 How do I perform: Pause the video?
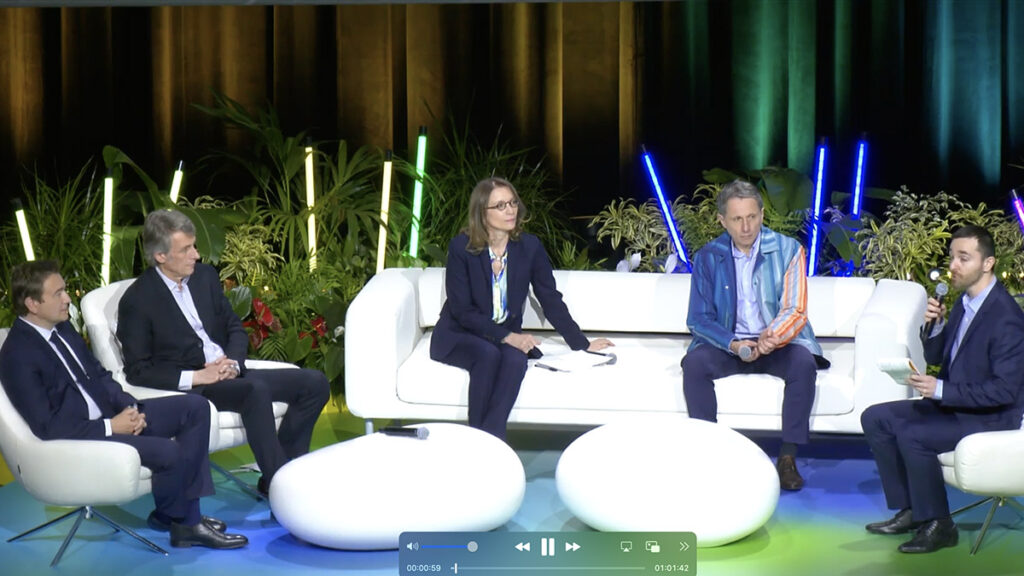point(548,547)
